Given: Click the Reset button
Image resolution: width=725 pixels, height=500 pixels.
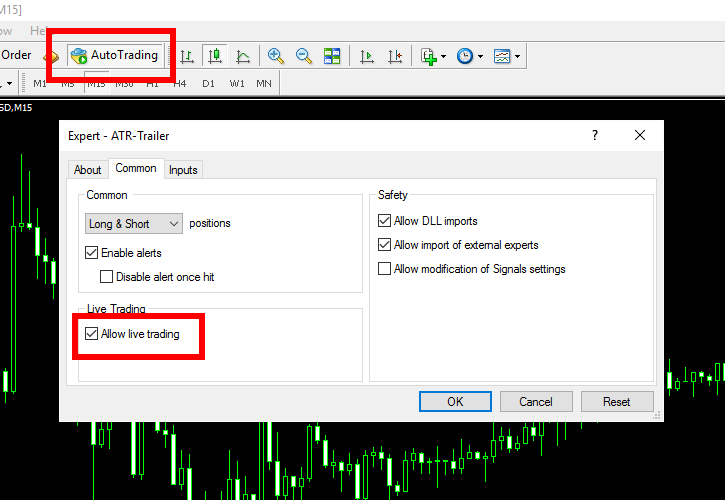Looking at the screenshot, I should coord(616,402).
